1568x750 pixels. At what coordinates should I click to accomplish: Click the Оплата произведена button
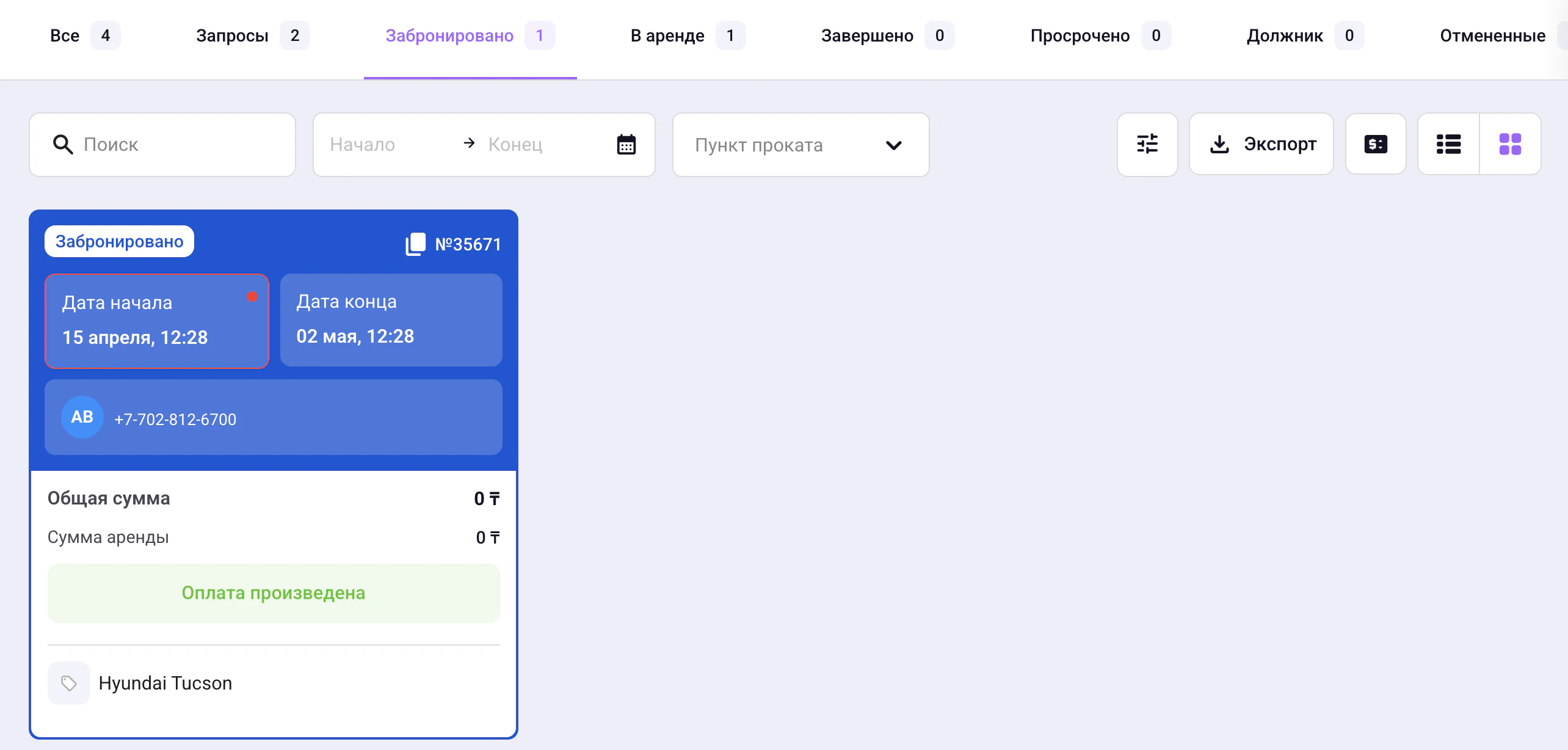point(274,593)
